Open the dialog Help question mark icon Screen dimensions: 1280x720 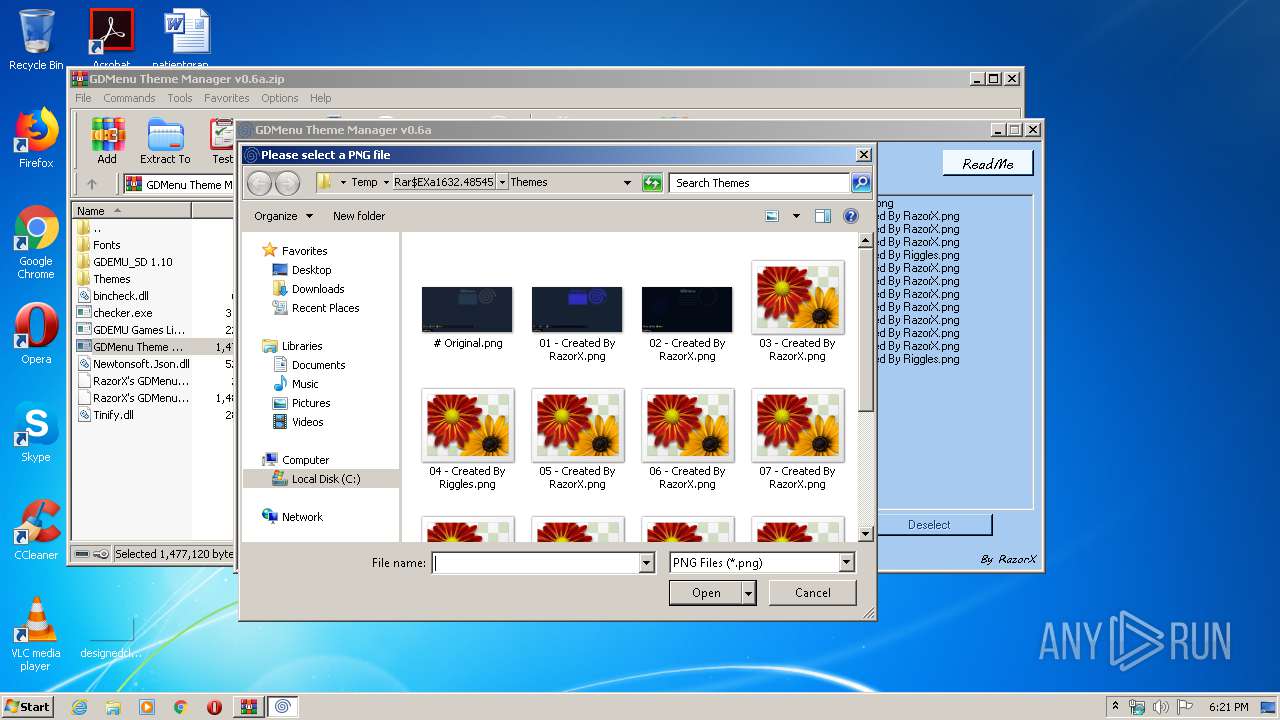[x=851, y=216]
